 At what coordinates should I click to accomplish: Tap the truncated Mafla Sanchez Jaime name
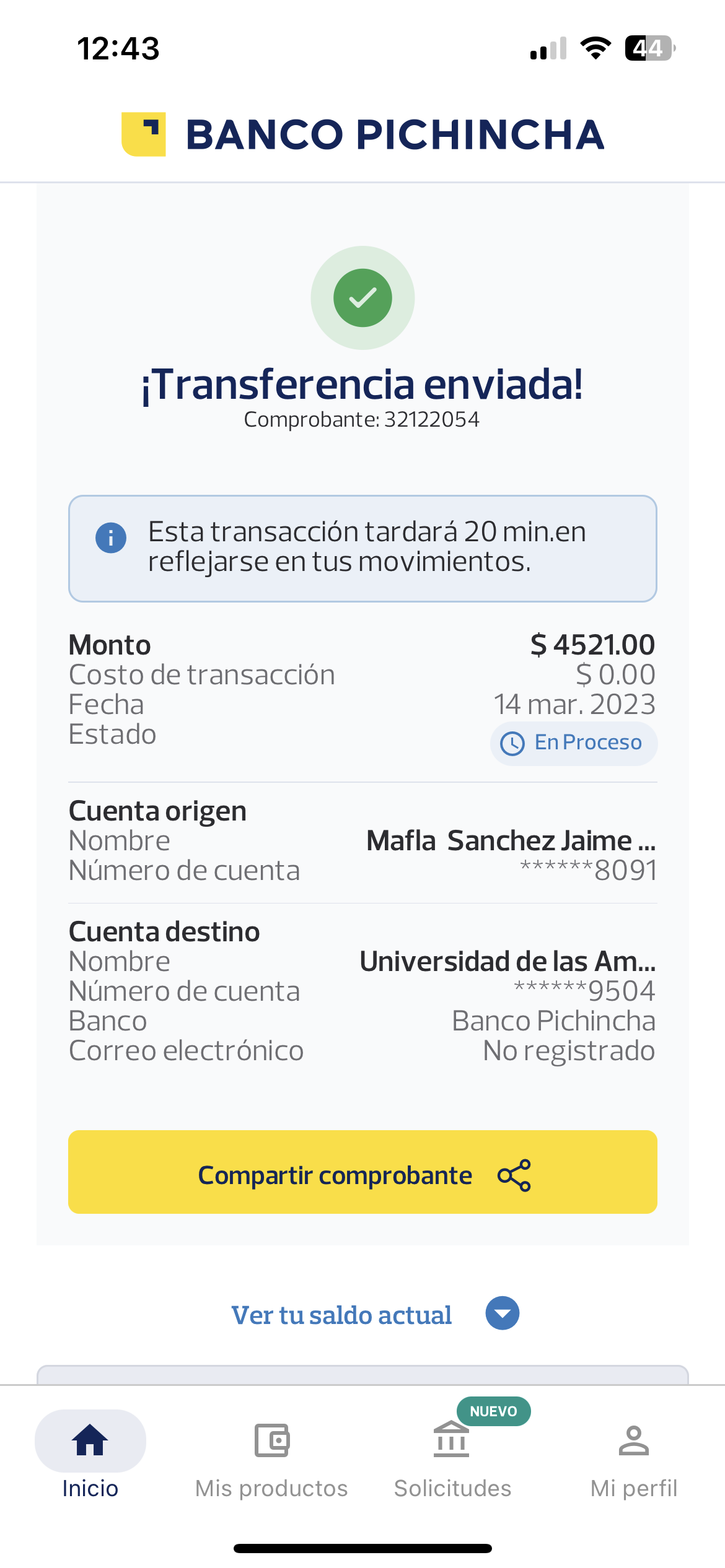511,841
